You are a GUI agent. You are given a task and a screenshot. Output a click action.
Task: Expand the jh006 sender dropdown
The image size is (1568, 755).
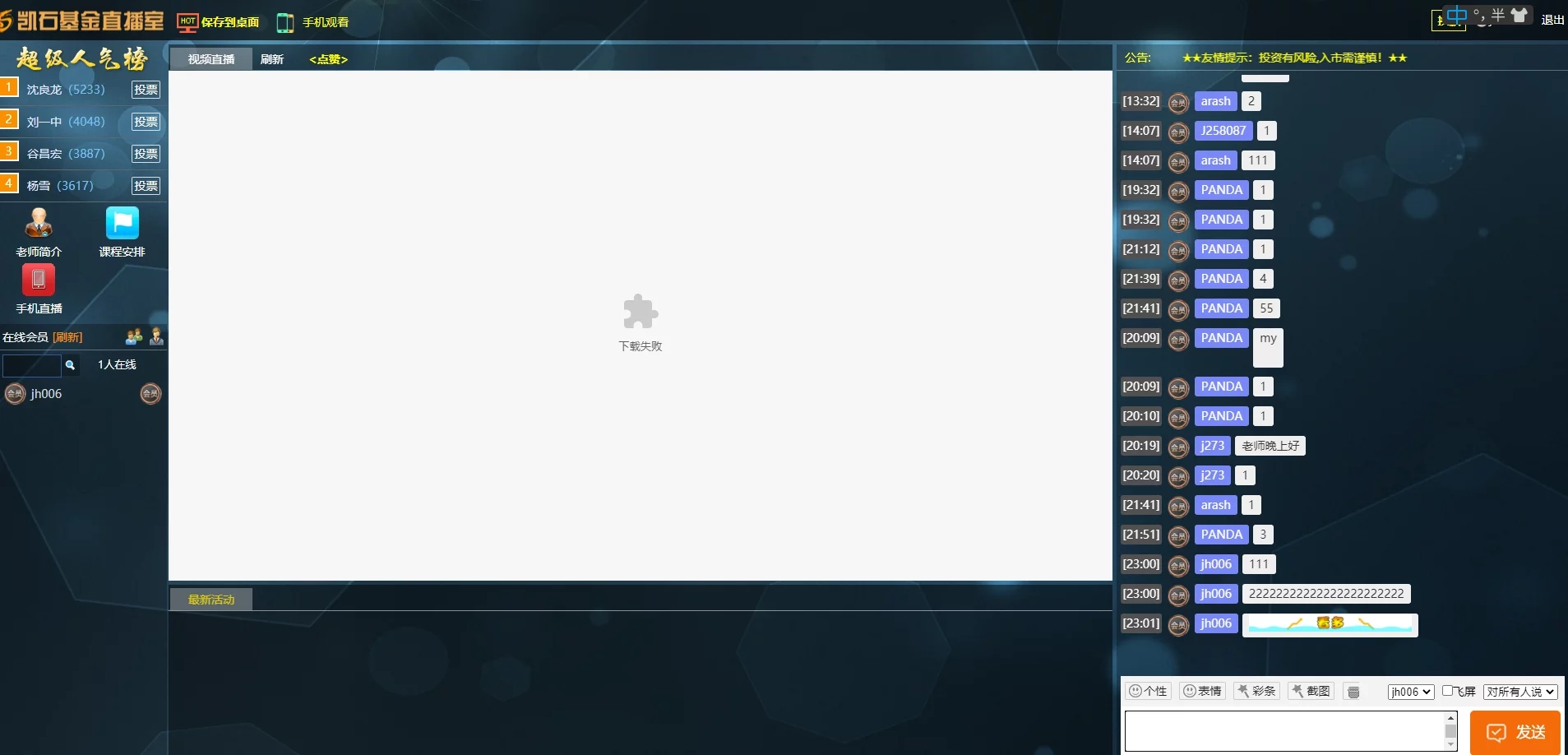tap(1411, 692)
